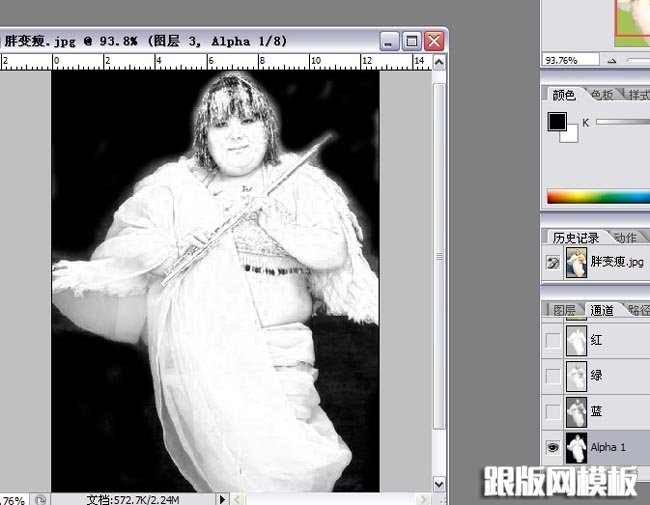Select the Alpha 1 channel thumbnail
650x505 pixels.
577,448
